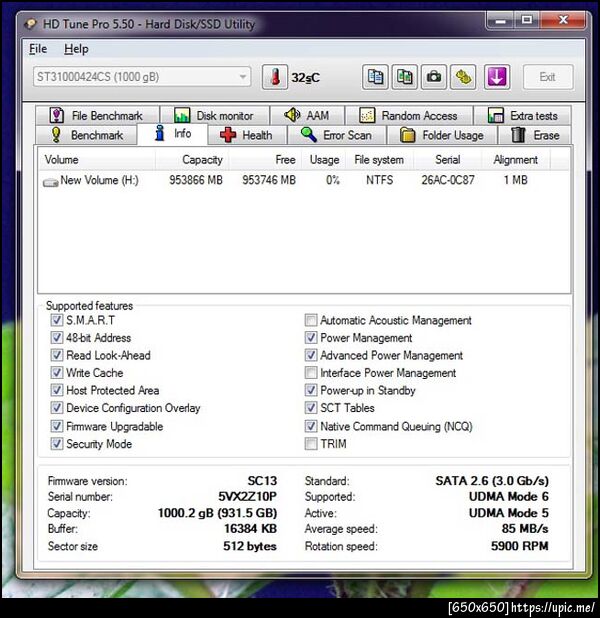Toggle the Advanced Power Management checkbox

pos(311,355)
